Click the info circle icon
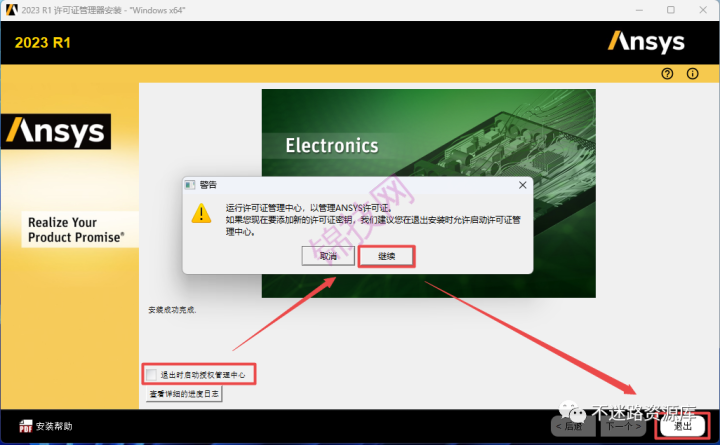 coord(692,73)
